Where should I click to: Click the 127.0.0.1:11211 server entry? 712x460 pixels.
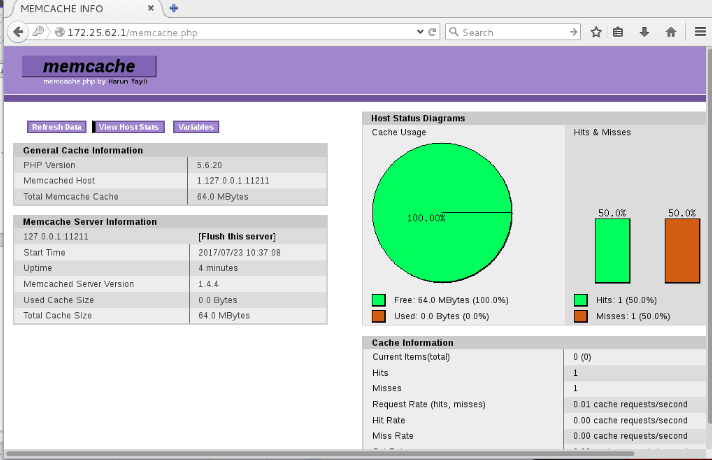pos(56,237)
